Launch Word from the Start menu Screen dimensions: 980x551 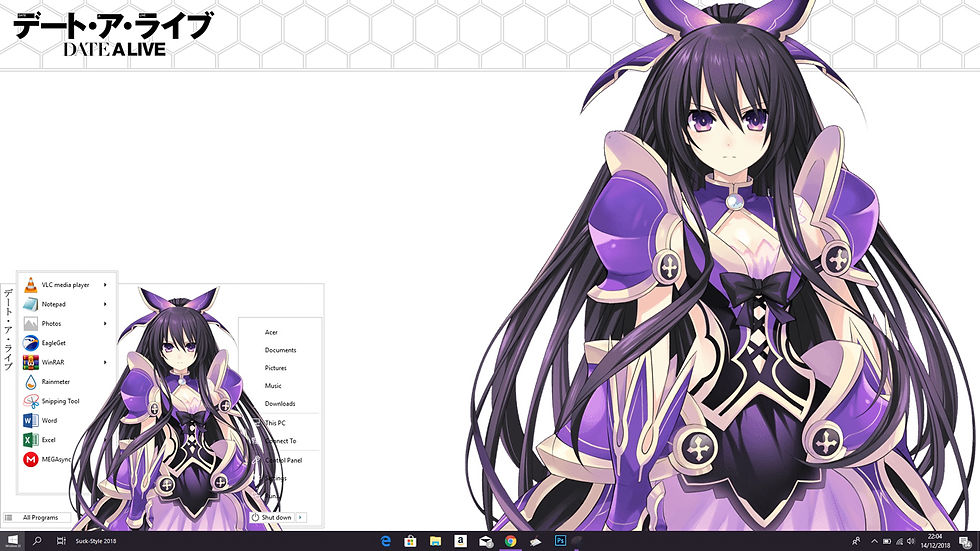(66, 420)
